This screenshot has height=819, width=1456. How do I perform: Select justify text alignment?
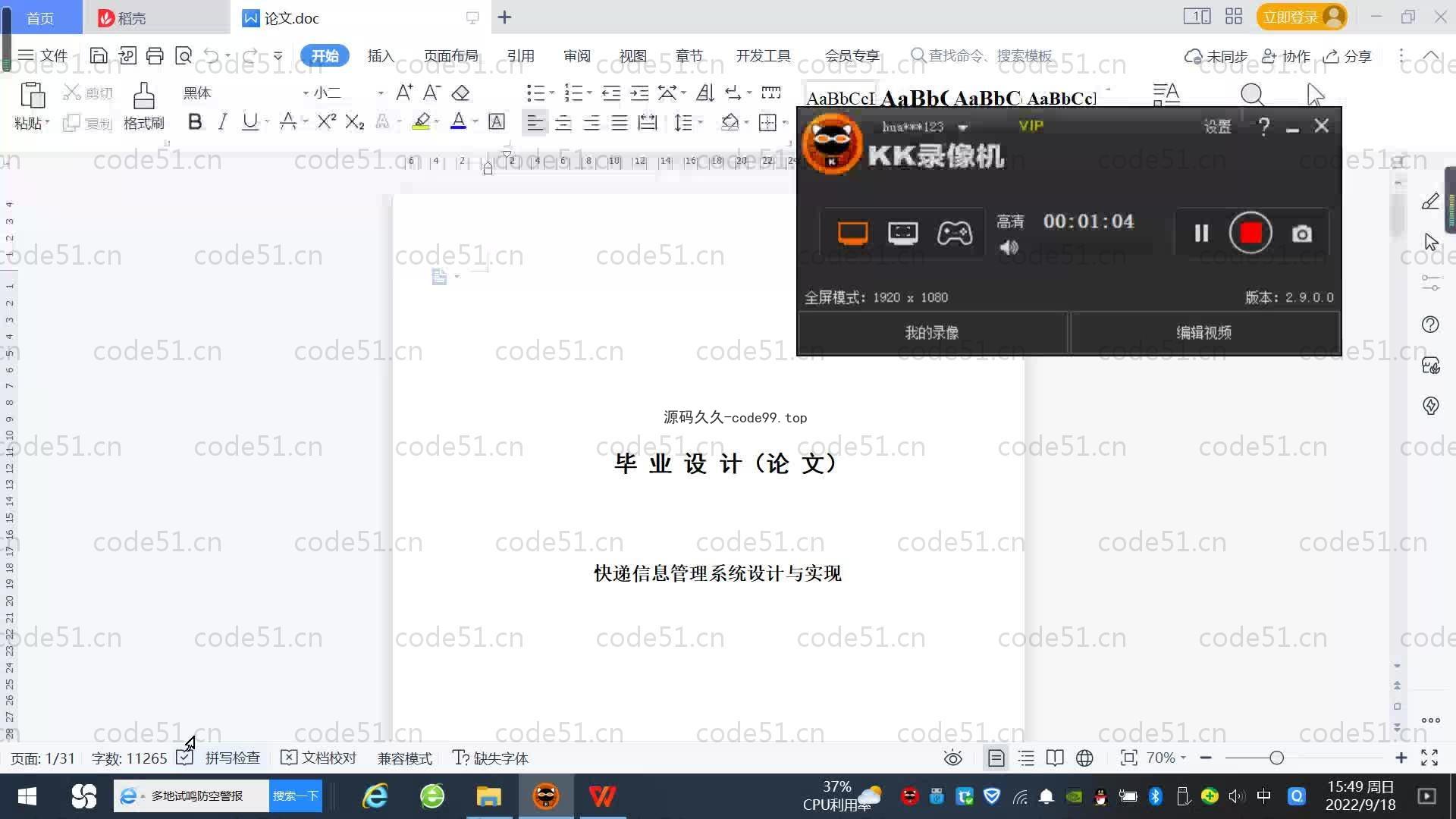[620, 123]
